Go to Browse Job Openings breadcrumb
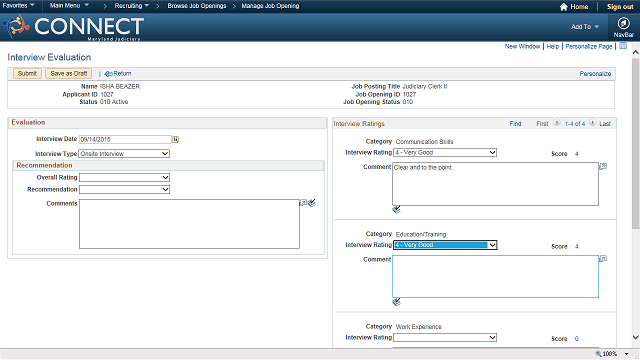 click(x=197, y=6)
